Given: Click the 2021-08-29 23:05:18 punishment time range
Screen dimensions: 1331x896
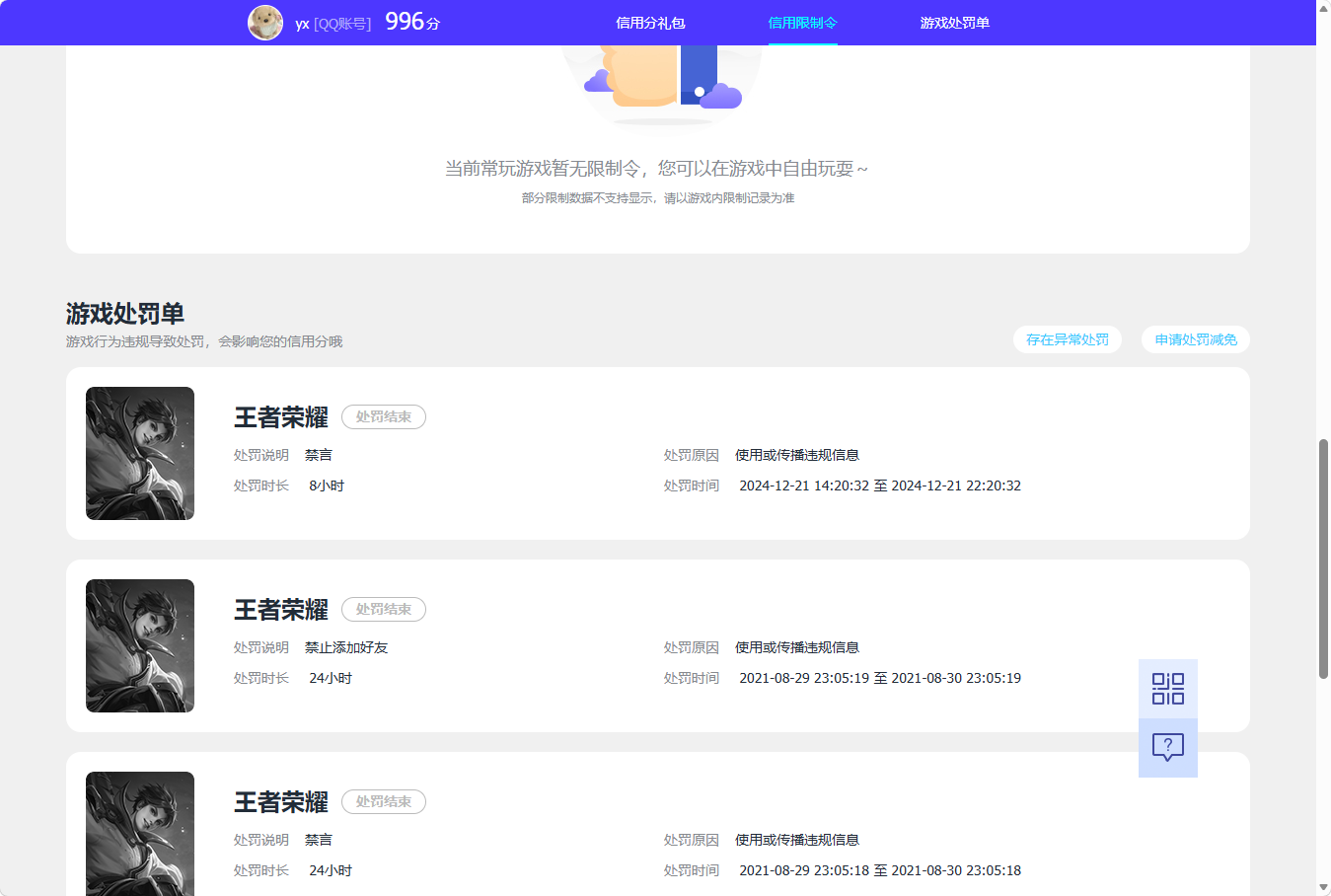Looking at the screenshot, I should click(880, 870).
